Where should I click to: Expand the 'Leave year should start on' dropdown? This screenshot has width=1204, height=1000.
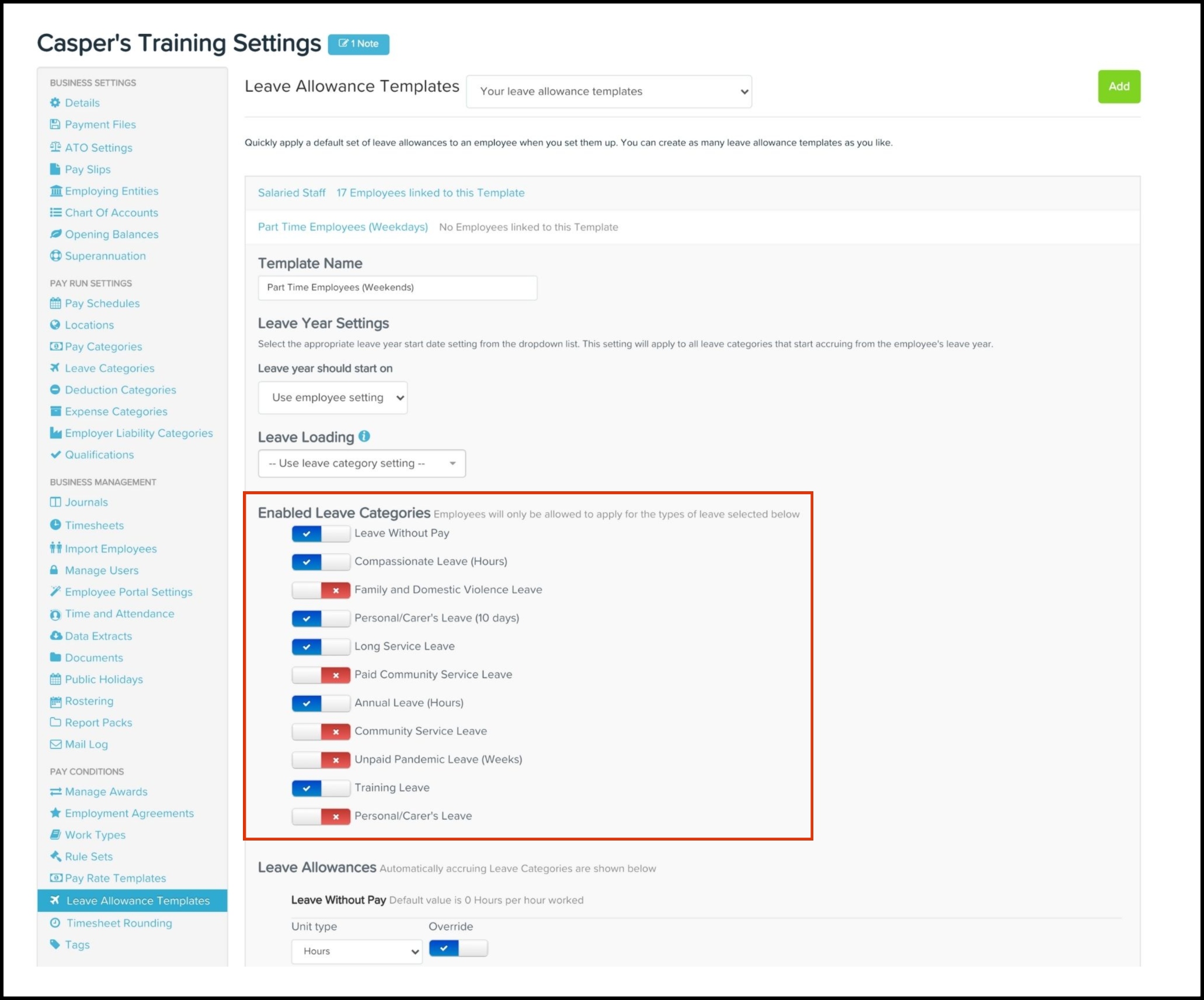332,398
